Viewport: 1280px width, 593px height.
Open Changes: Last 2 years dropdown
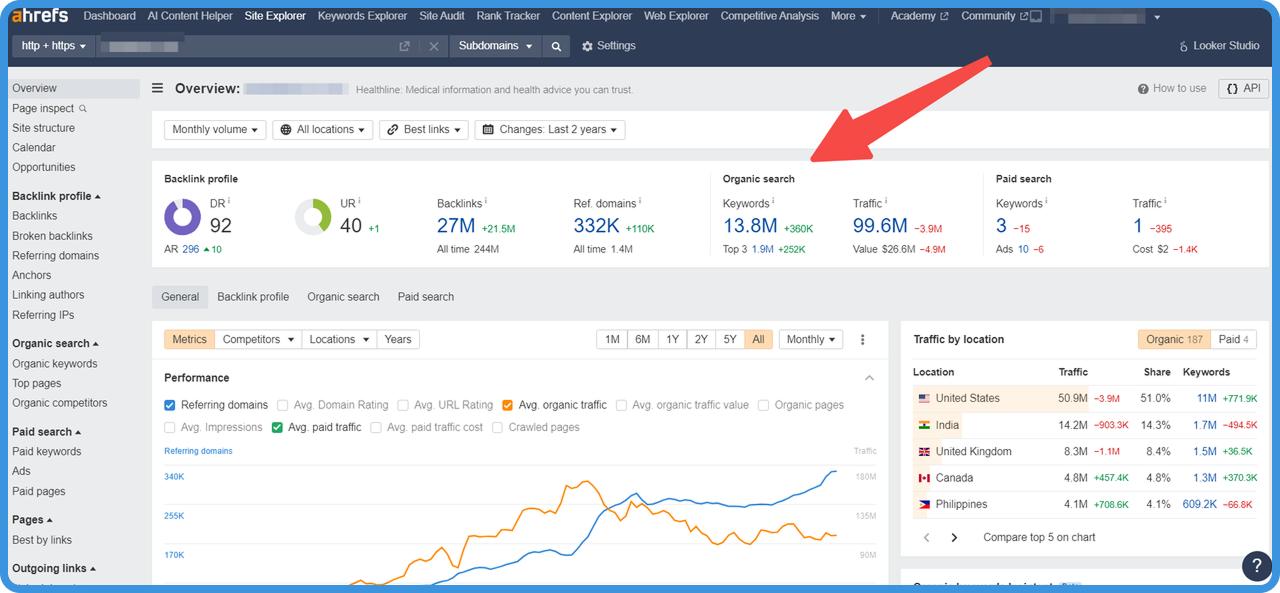click(549, 130)
